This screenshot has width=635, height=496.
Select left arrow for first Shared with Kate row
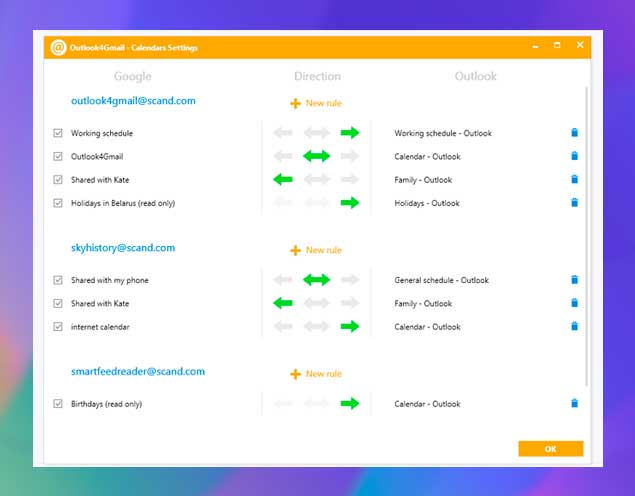283,179
